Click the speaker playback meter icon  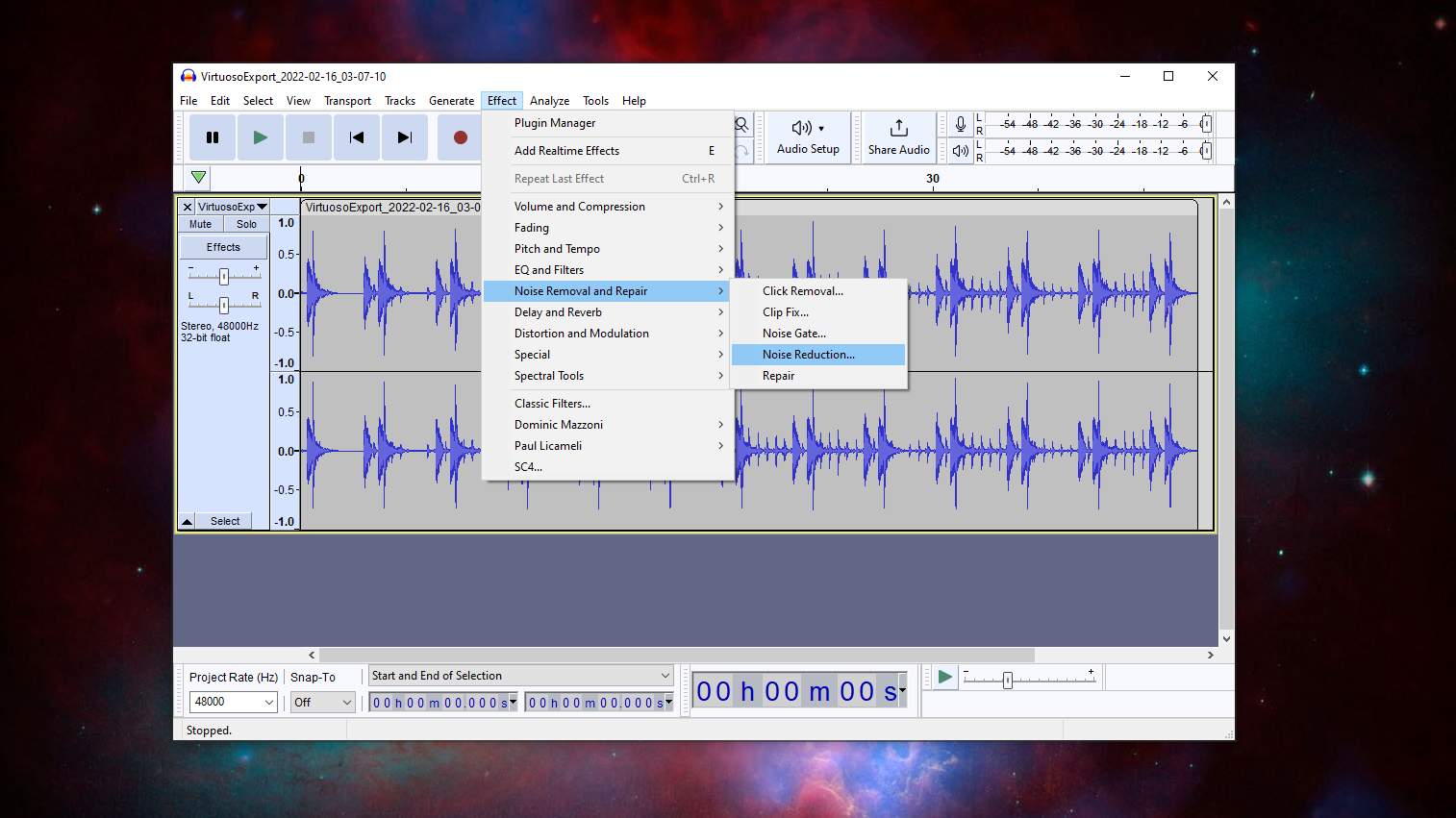[x=959, y=150]
